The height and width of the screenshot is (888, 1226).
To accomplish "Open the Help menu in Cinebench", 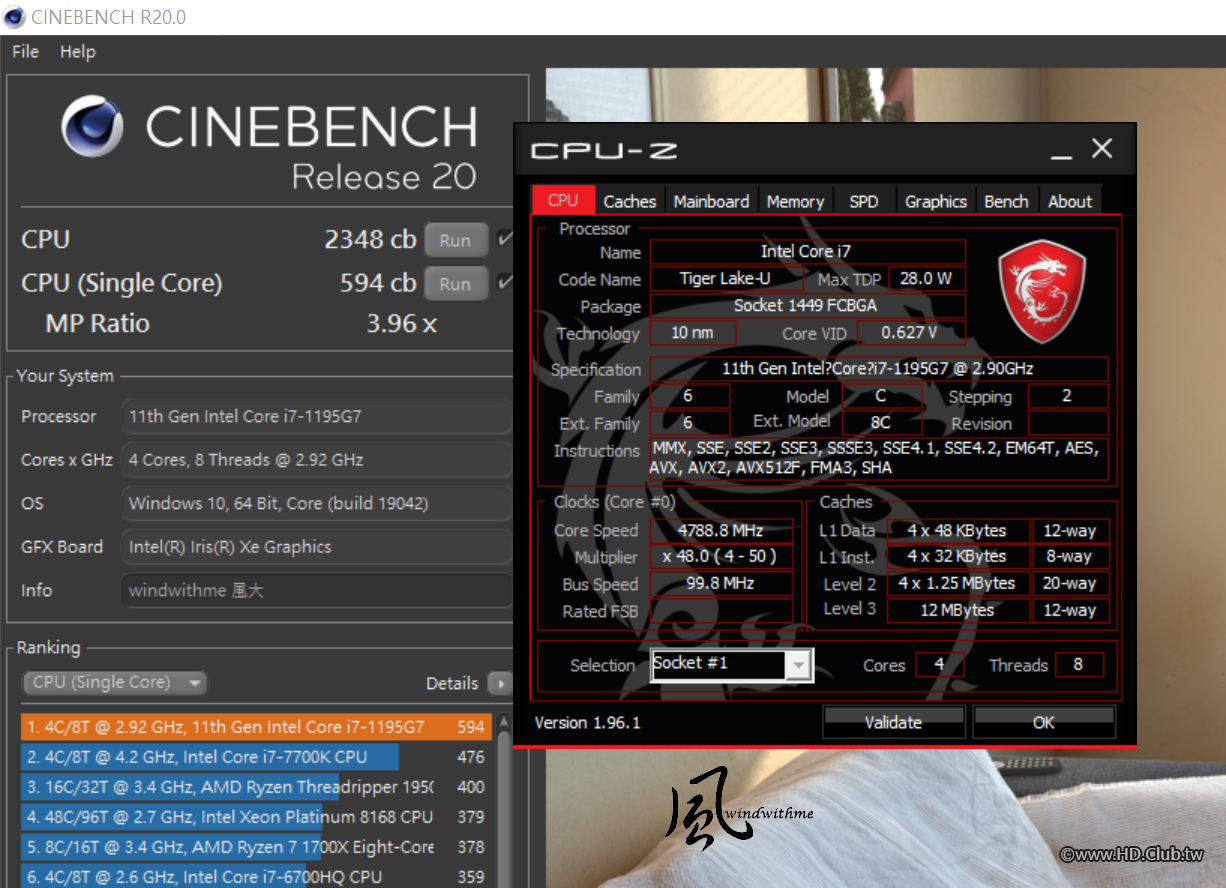I will [x=77, y=52].
